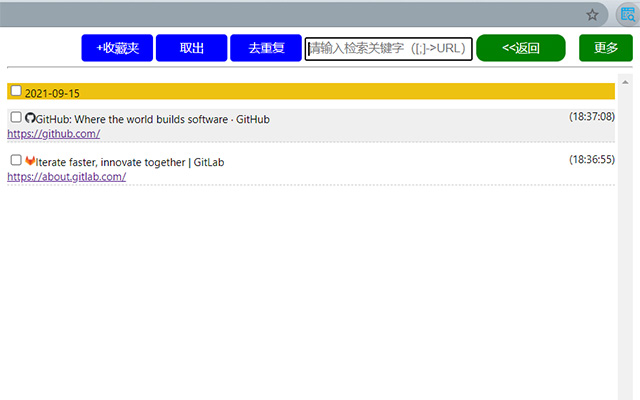Click the (18:37:08) timestamp
Screen dimensions: 640x400
tap(592, 117)
